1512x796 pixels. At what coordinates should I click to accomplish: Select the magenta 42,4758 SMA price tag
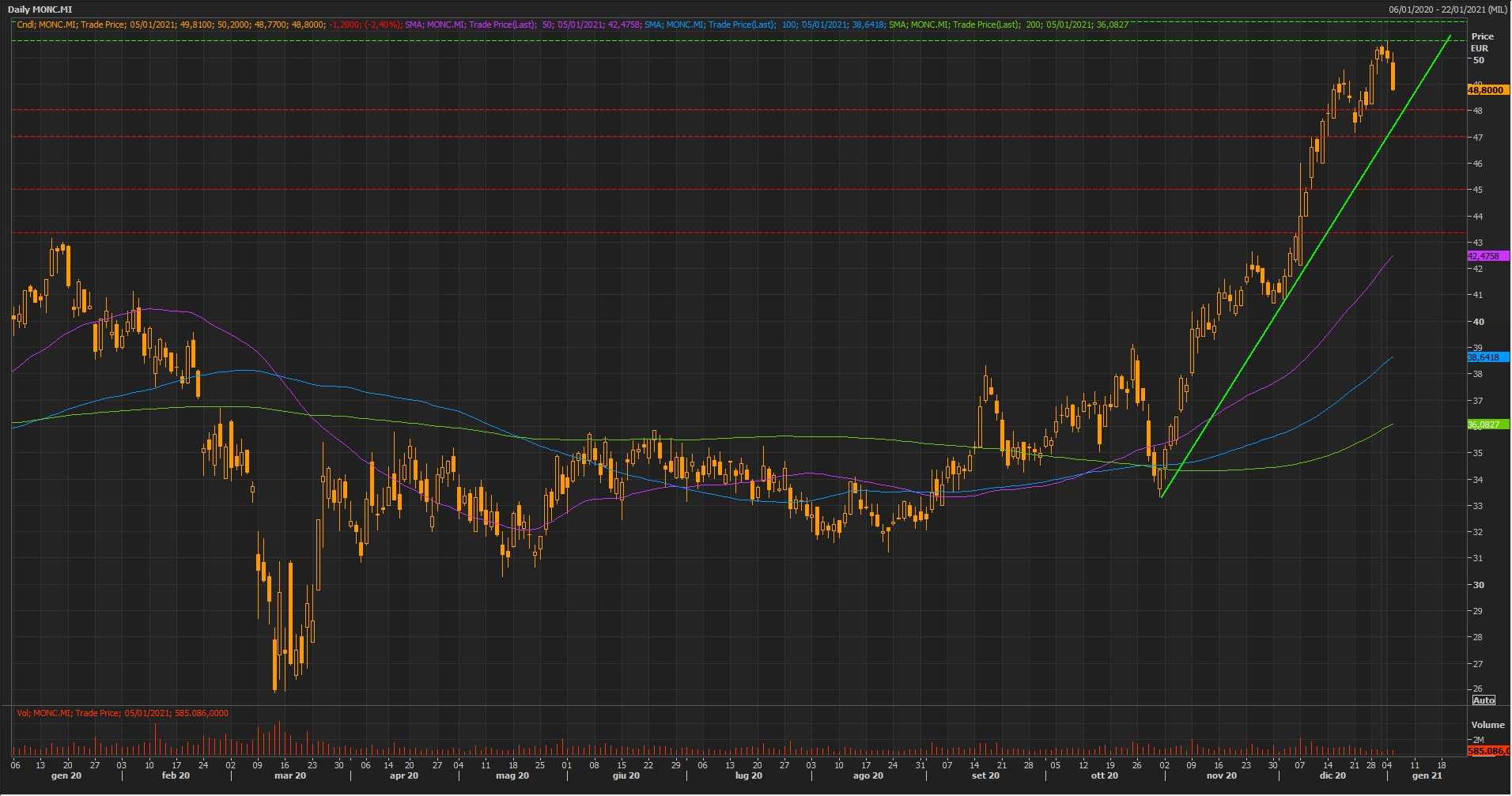click(1486, 256)
